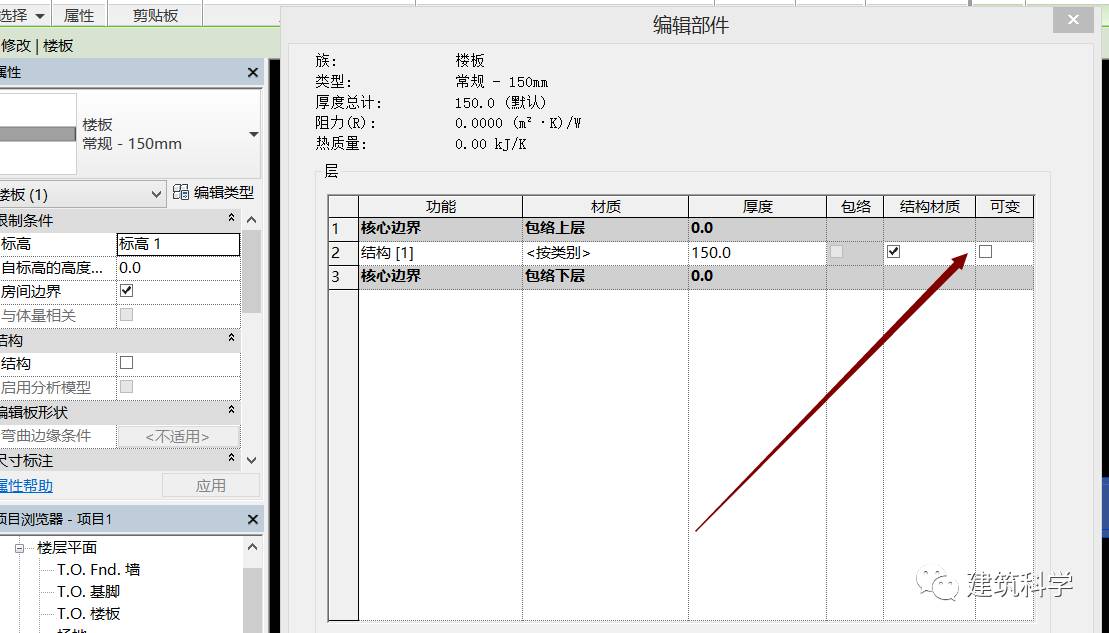Select the 楼层平面 tree item
This screenshot has height=633, width=1109.
(x=67, y=547)
